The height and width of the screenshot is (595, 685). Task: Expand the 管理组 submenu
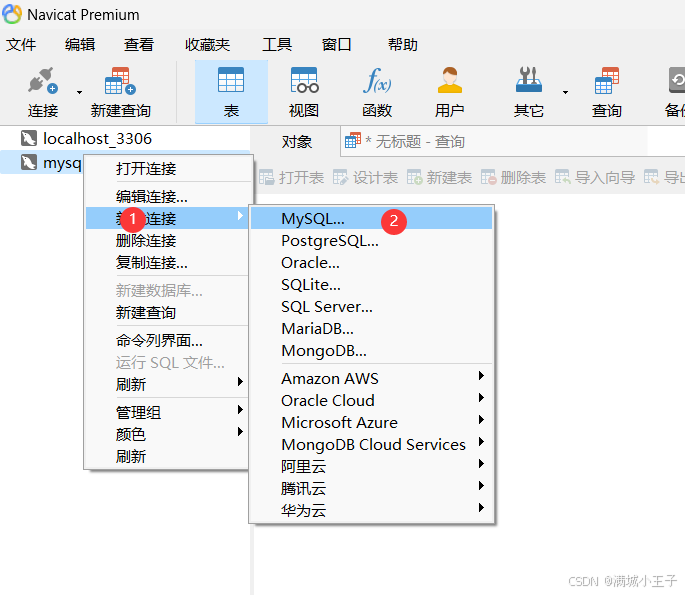168,412
